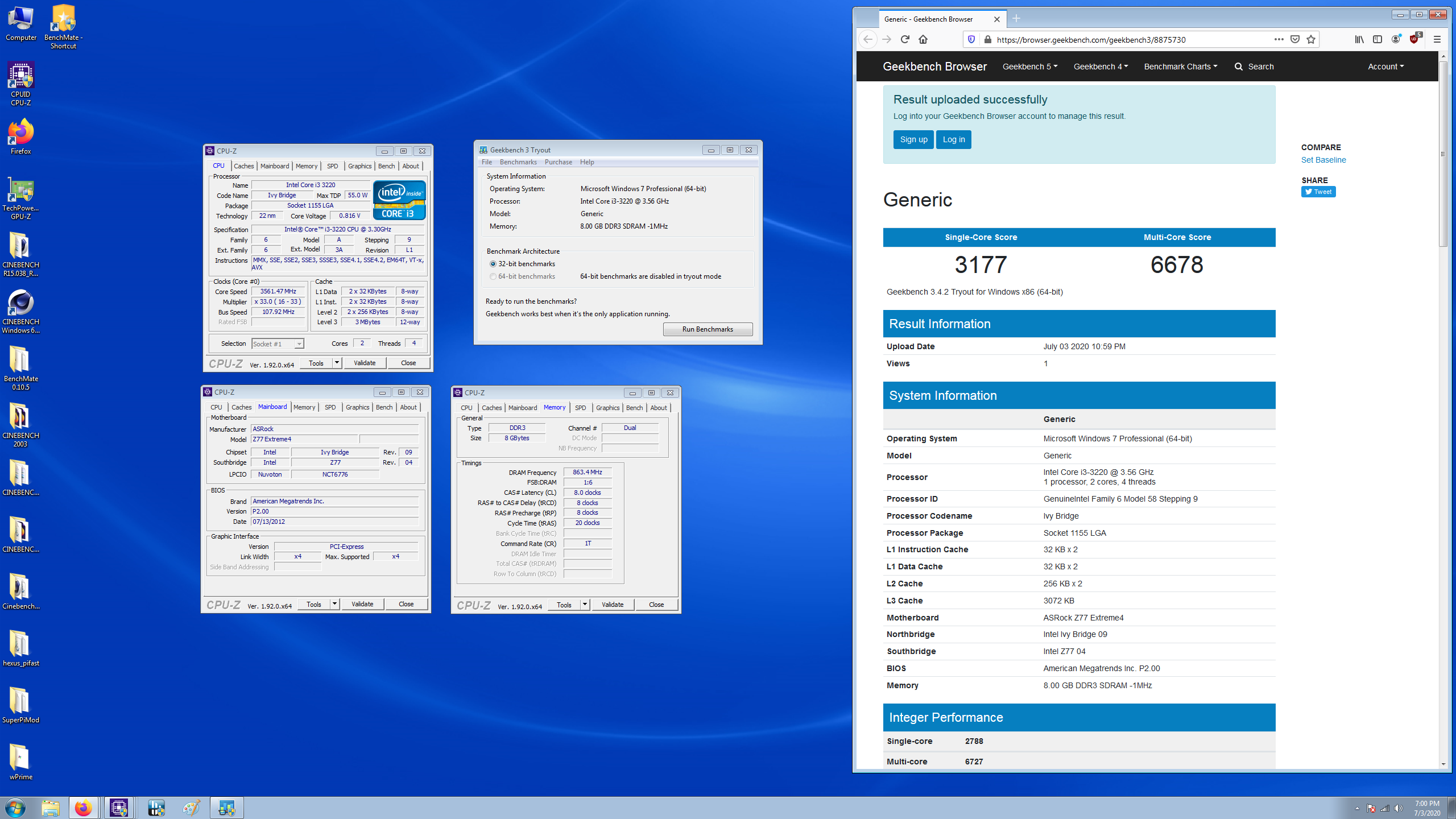Screen dimensions: 1456x819
Task: Click the 6678 multi-core score
Action: pyautogui.click(x=1177, y=264)
